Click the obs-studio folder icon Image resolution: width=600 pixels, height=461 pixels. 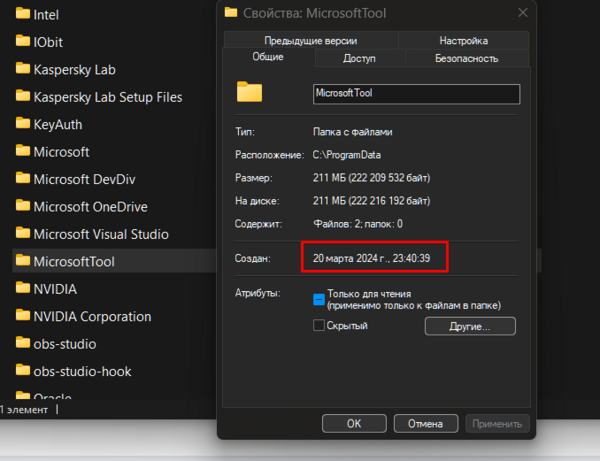[23, 344]
